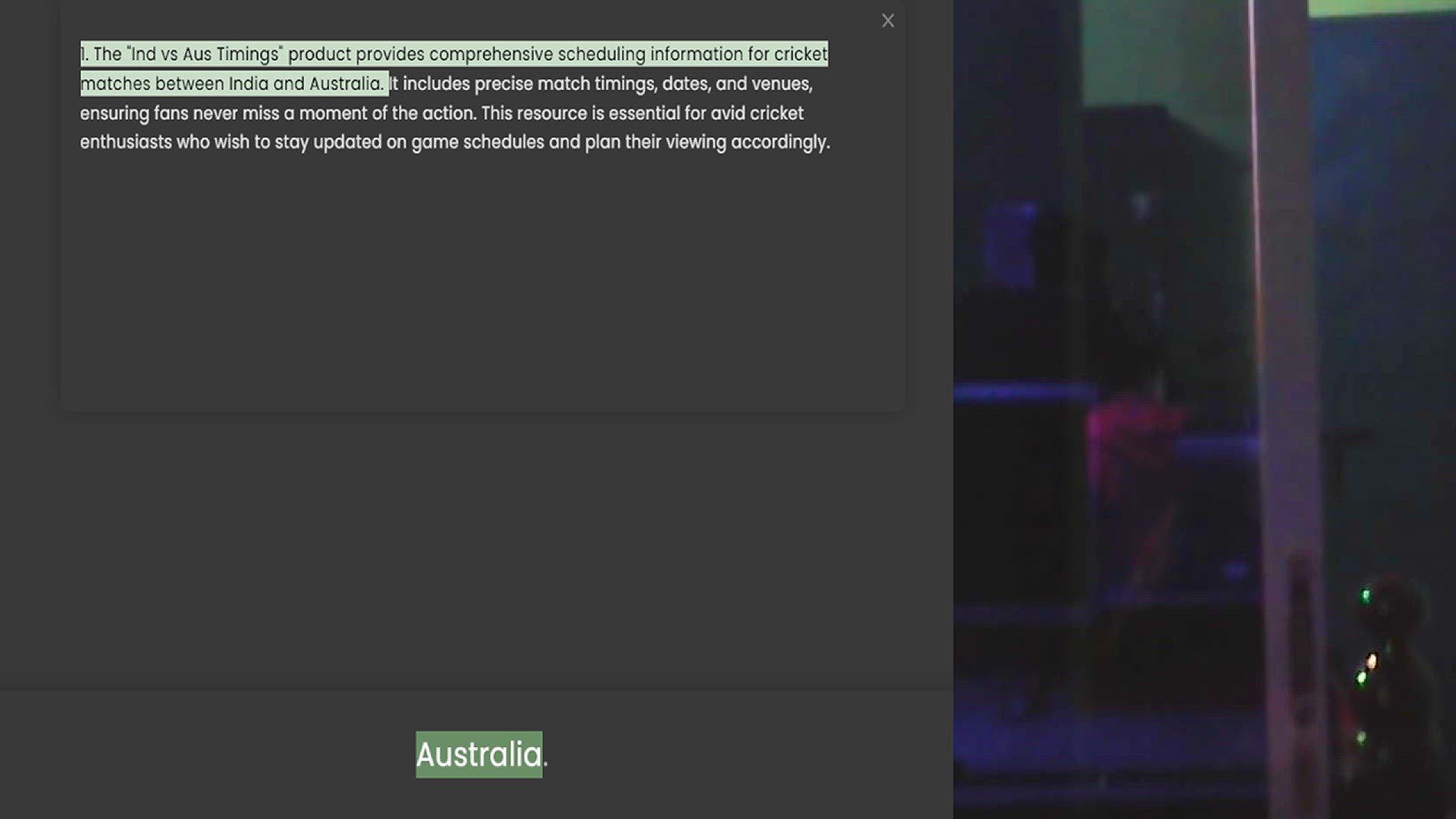Click the phrase "It includes precise match timings"
This screenshot has height=819, width=1456.
pos(523,84)
